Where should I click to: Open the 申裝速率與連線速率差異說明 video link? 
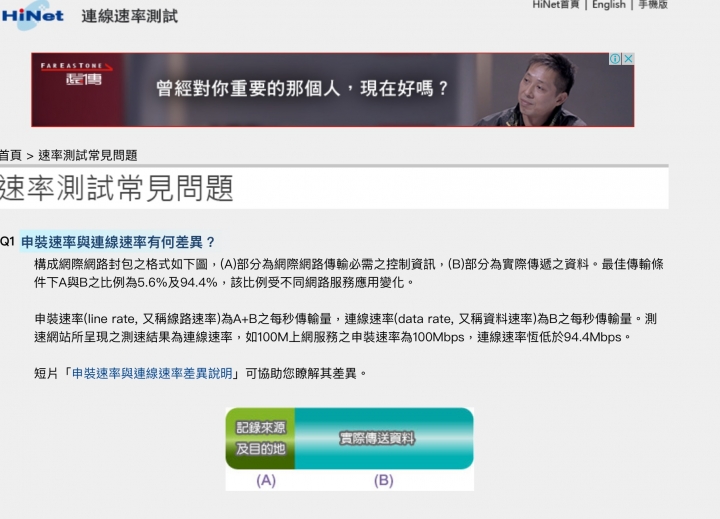[152, 373]
